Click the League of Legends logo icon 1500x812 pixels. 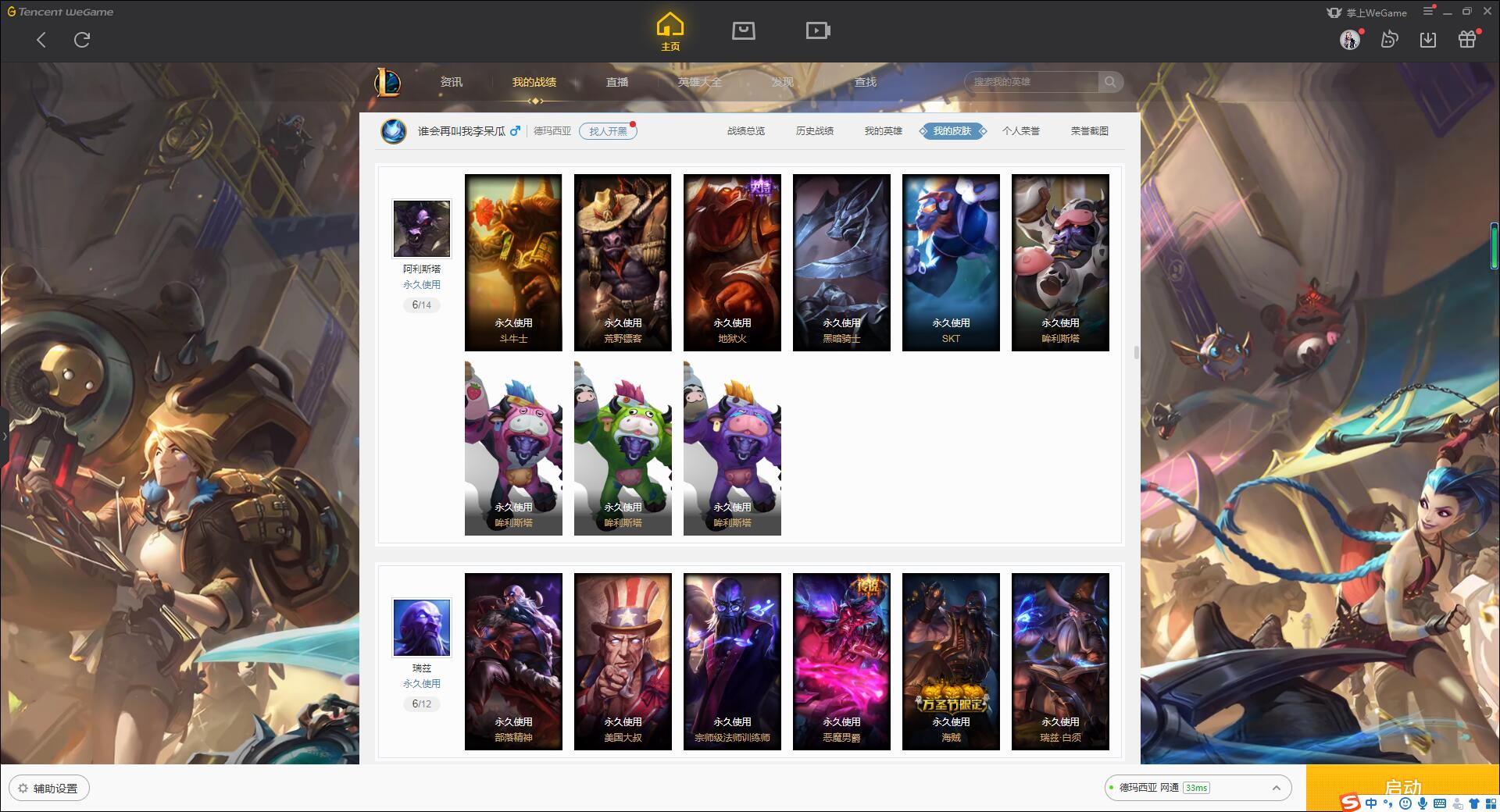[x=387, y=81]
